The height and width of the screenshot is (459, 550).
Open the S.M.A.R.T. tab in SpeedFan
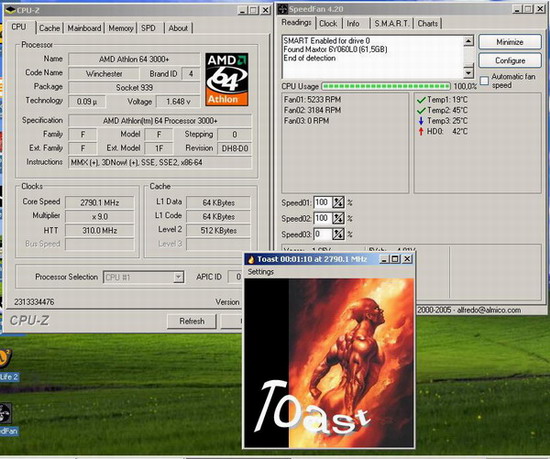[x=392, y=23]
